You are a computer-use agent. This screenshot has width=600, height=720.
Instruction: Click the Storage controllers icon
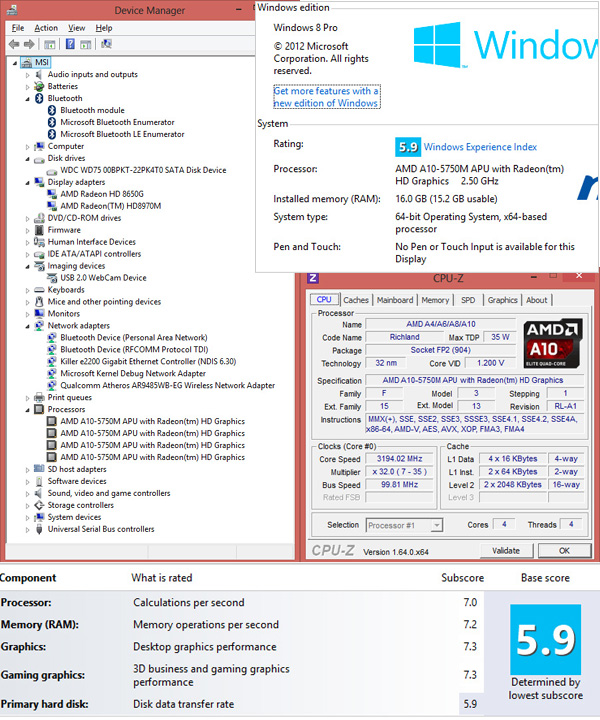[39, 505]
